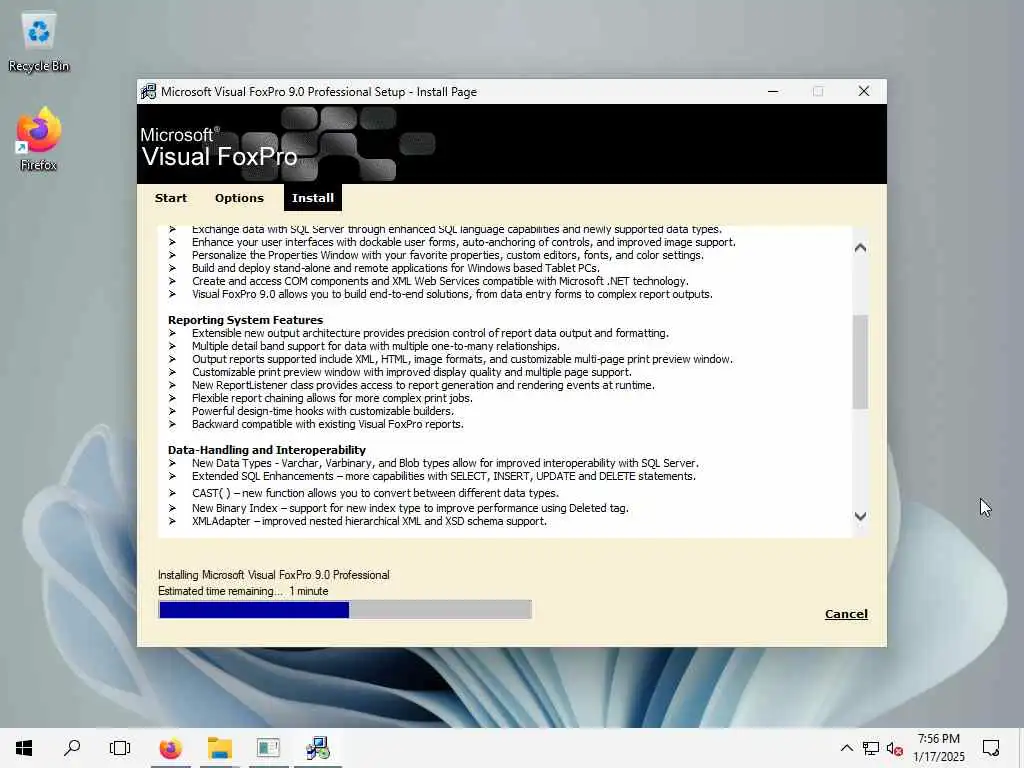Viewport: 1024px width, 768px height.
Task: Click the 'New Data Types - Varchar' line
Action: (x=445, y=463)
